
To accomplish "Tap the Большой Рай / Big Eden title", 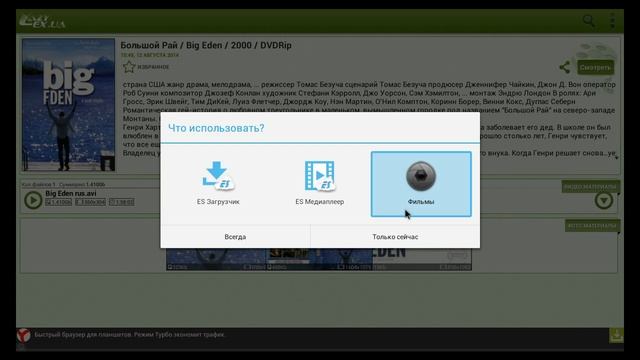I will point(206,45).
